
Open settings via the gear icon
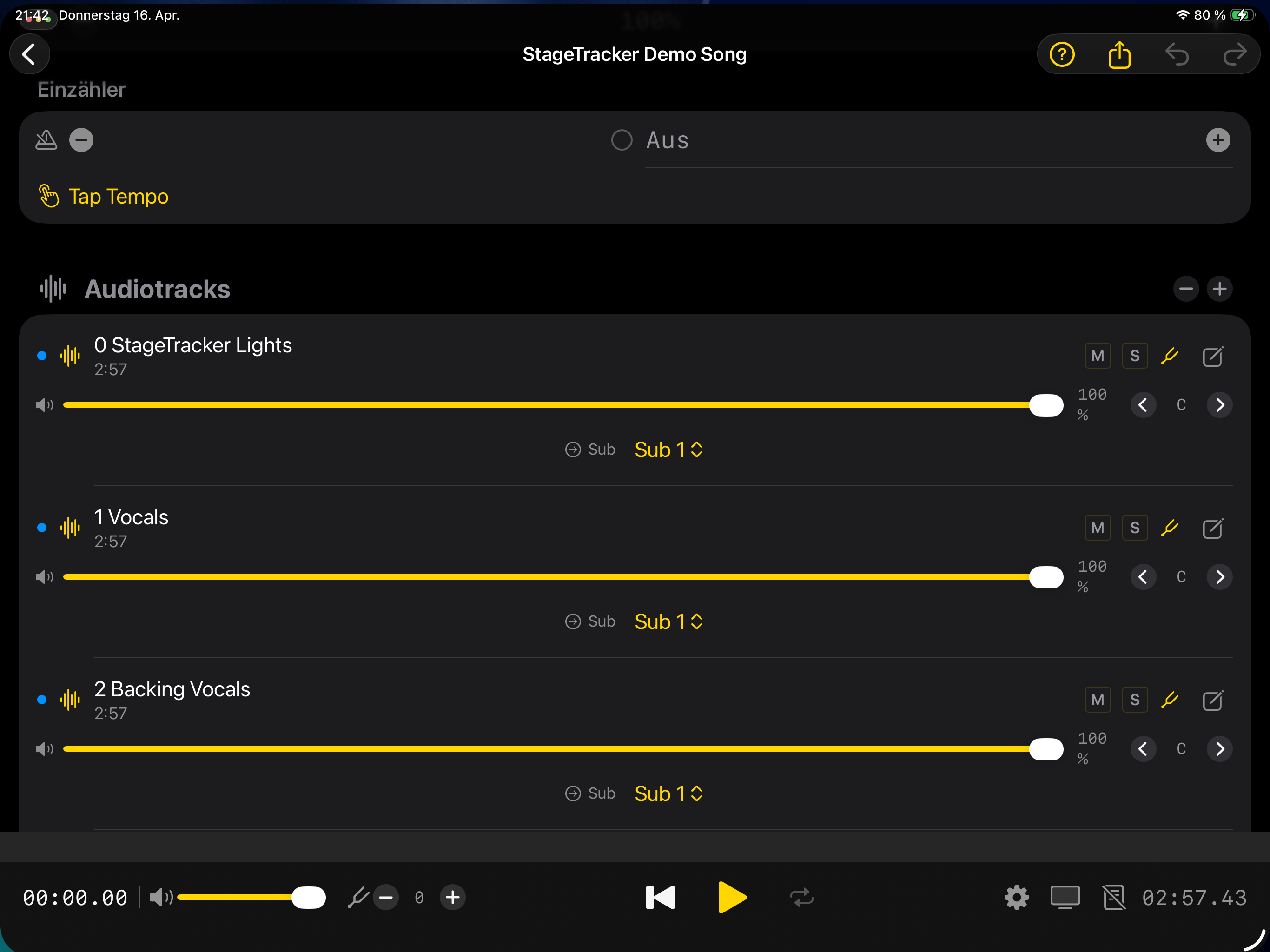[1016, 898]
